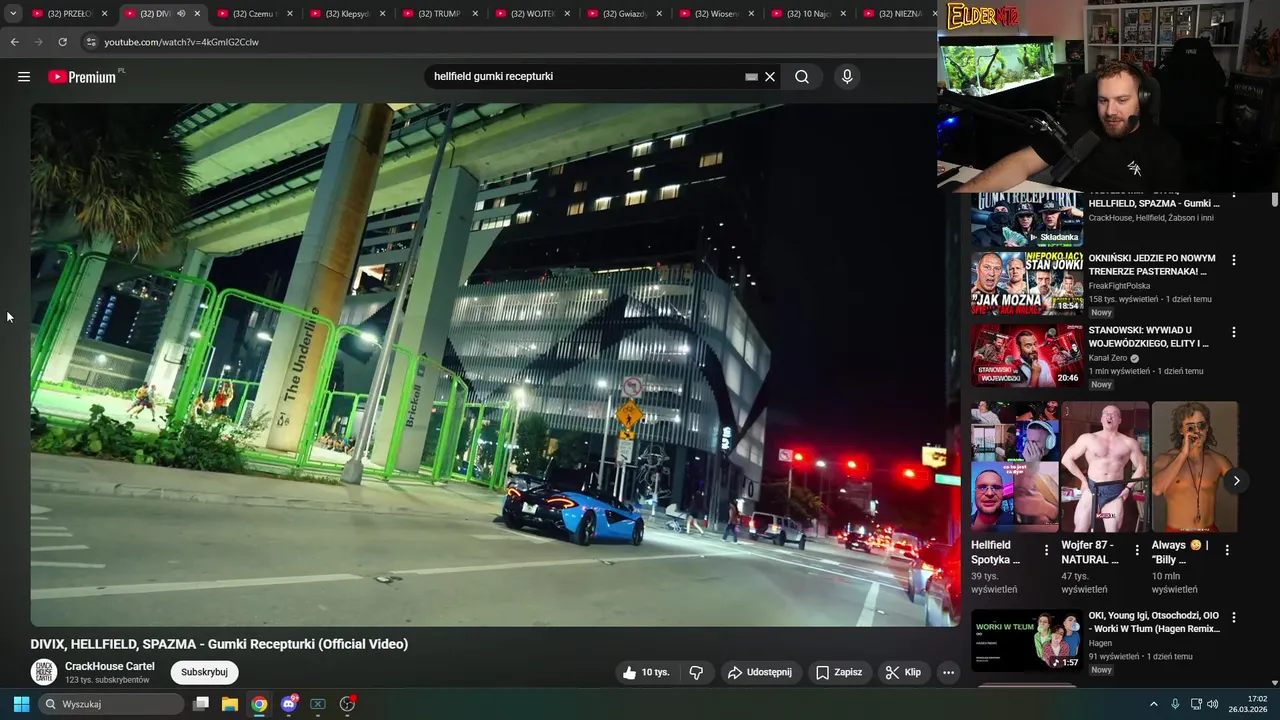Clear the search box with the X
Viewport: 1280px width, 720px height.
click(x=770, y=77)
